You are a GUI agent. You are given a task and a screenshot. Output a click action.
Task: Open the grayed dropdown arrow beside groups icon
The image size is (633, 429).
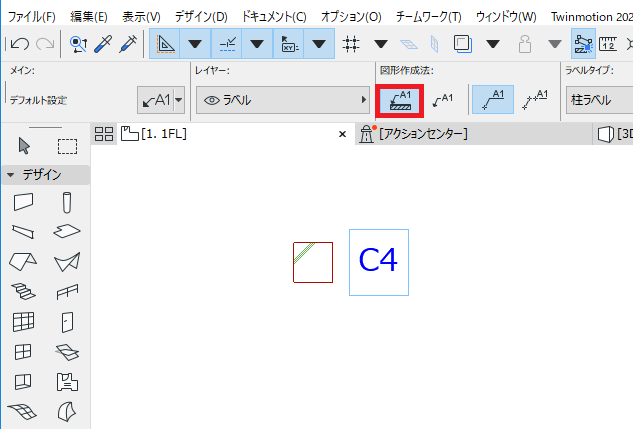pos(555,44)
